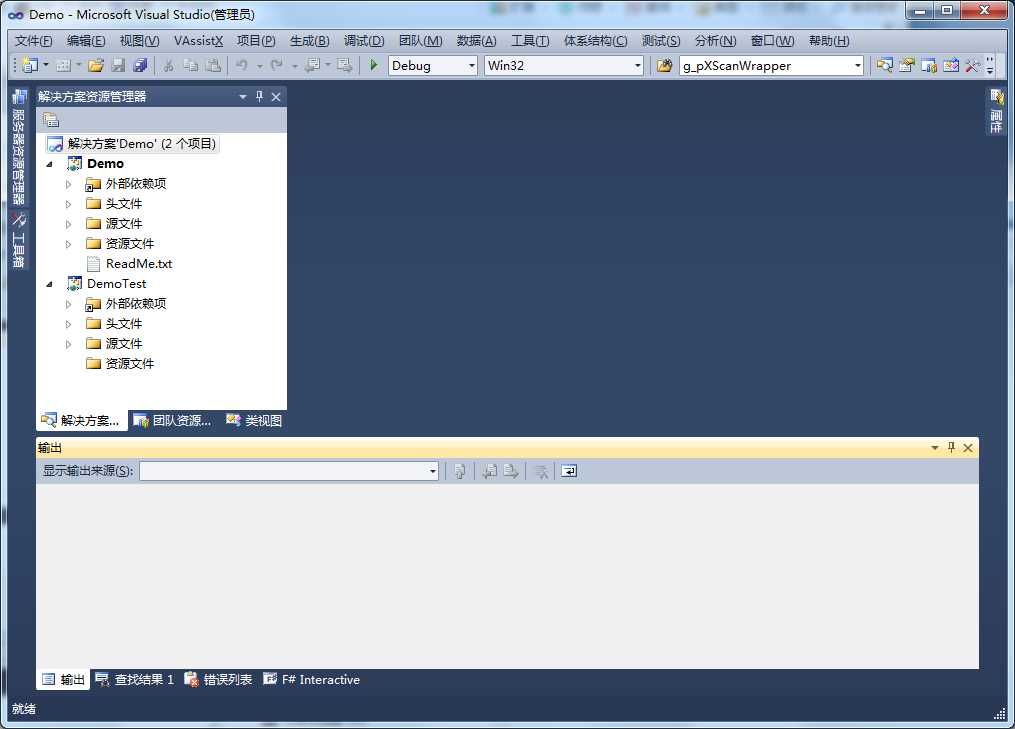This screenshot has width=1015, height=729.
Task: Click the Copy toolbar icon
Action: tap(190, 65)
